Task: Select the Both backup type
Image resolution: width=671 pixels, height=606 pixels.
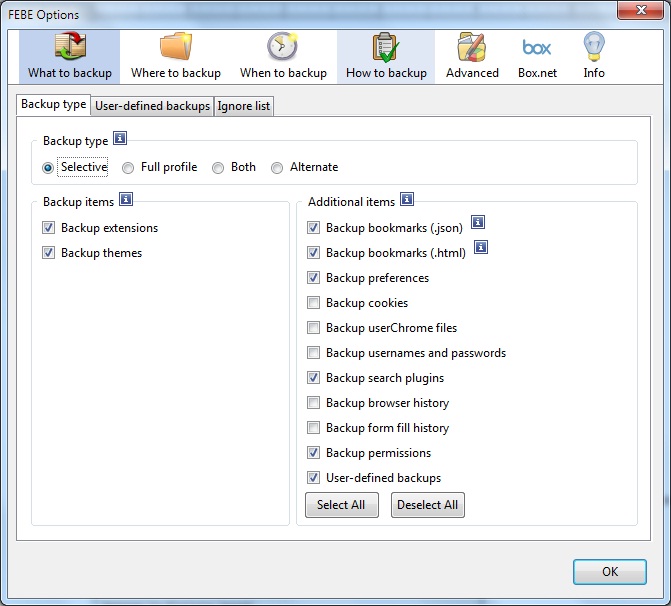Action: click(x=218, y=168)
